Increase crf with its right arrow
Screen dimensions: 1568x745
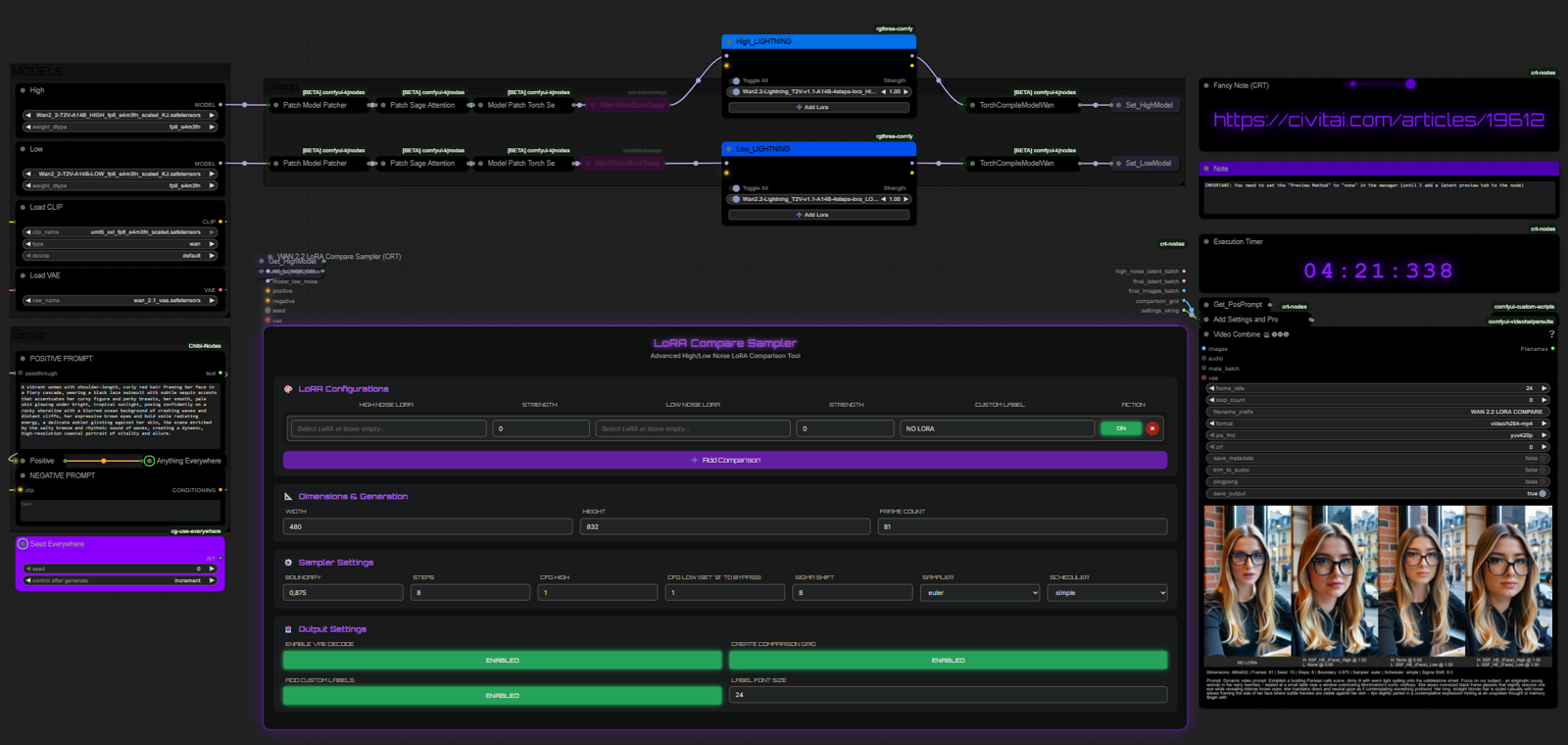click(x=1543, y=447)
